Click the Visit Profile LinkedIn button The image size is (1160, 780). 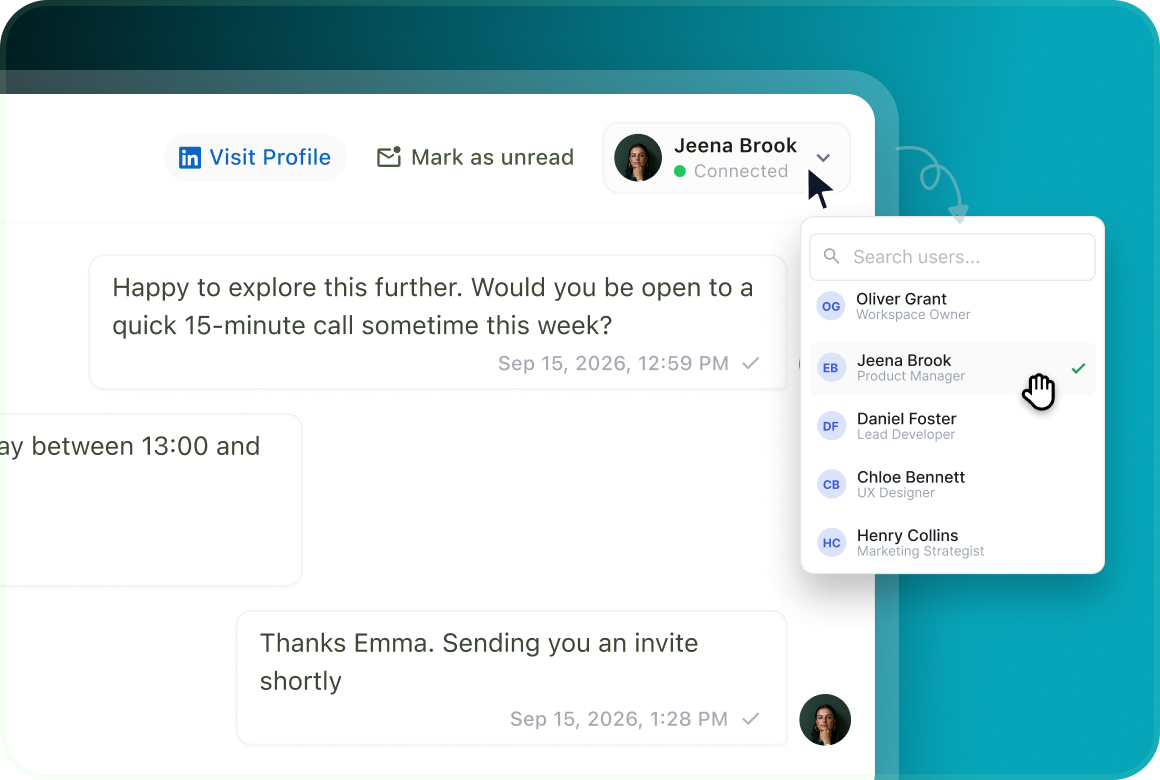pos(255,158)
